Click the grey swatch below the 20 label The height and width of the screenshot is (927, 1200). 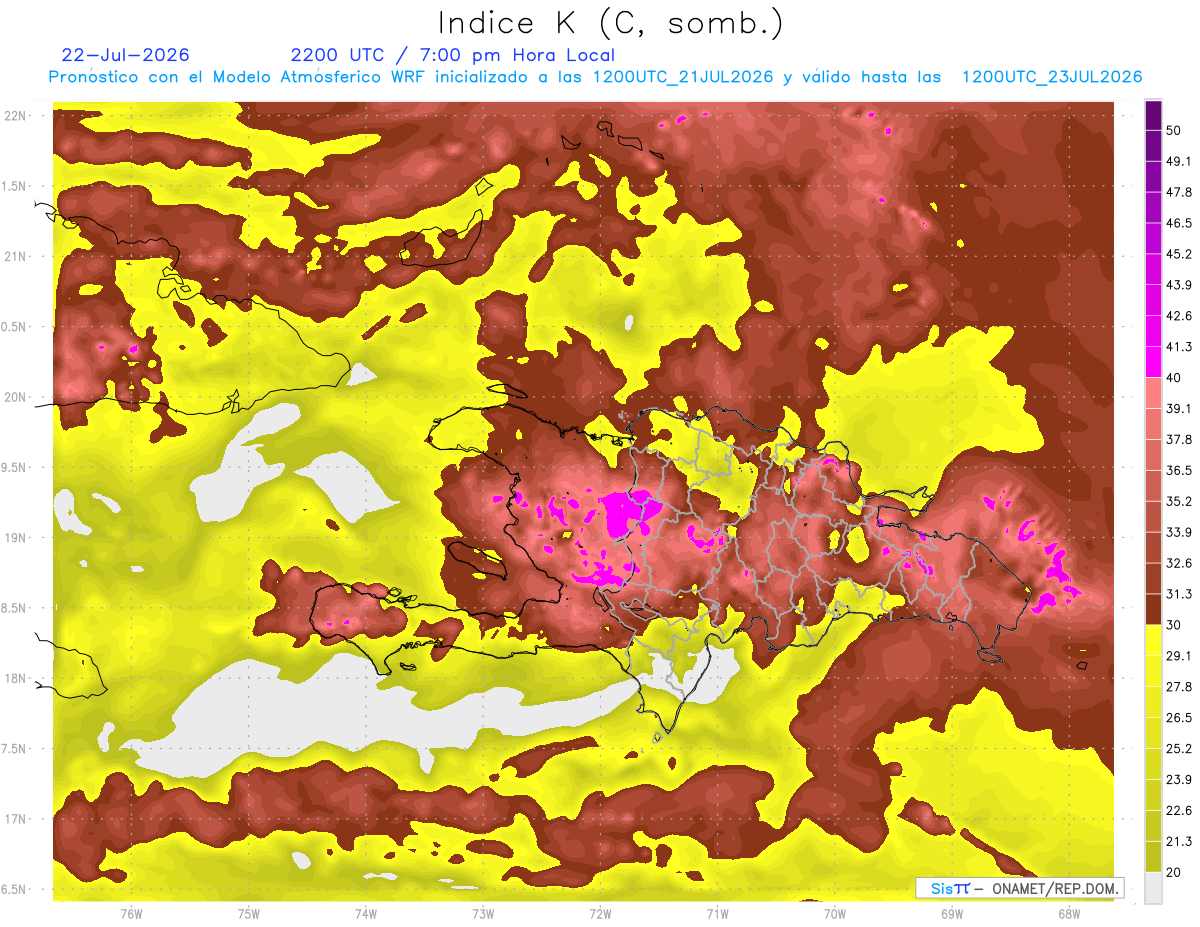click(1153, 888)
